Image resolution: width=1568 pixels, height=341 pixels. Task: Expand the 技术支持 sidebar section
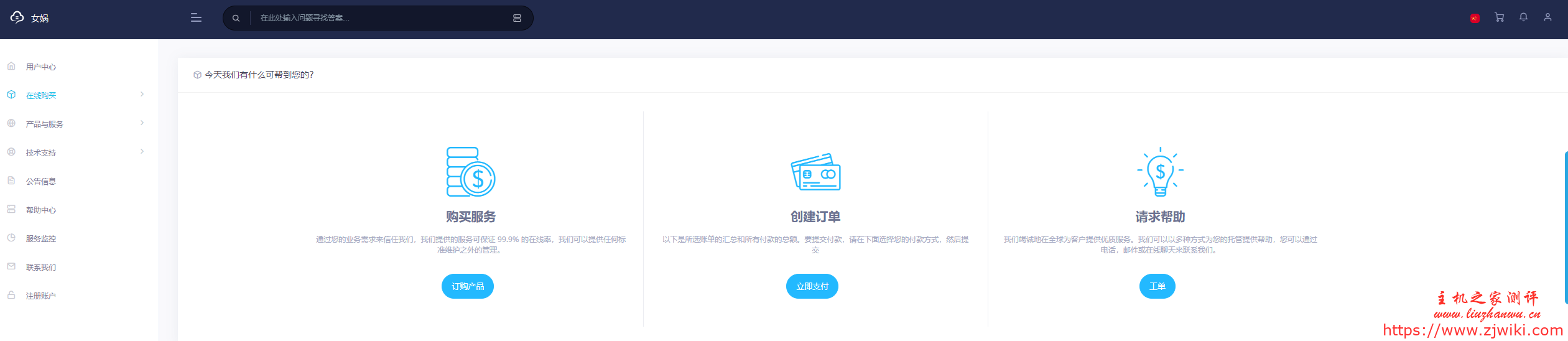[x=41, y=152]
